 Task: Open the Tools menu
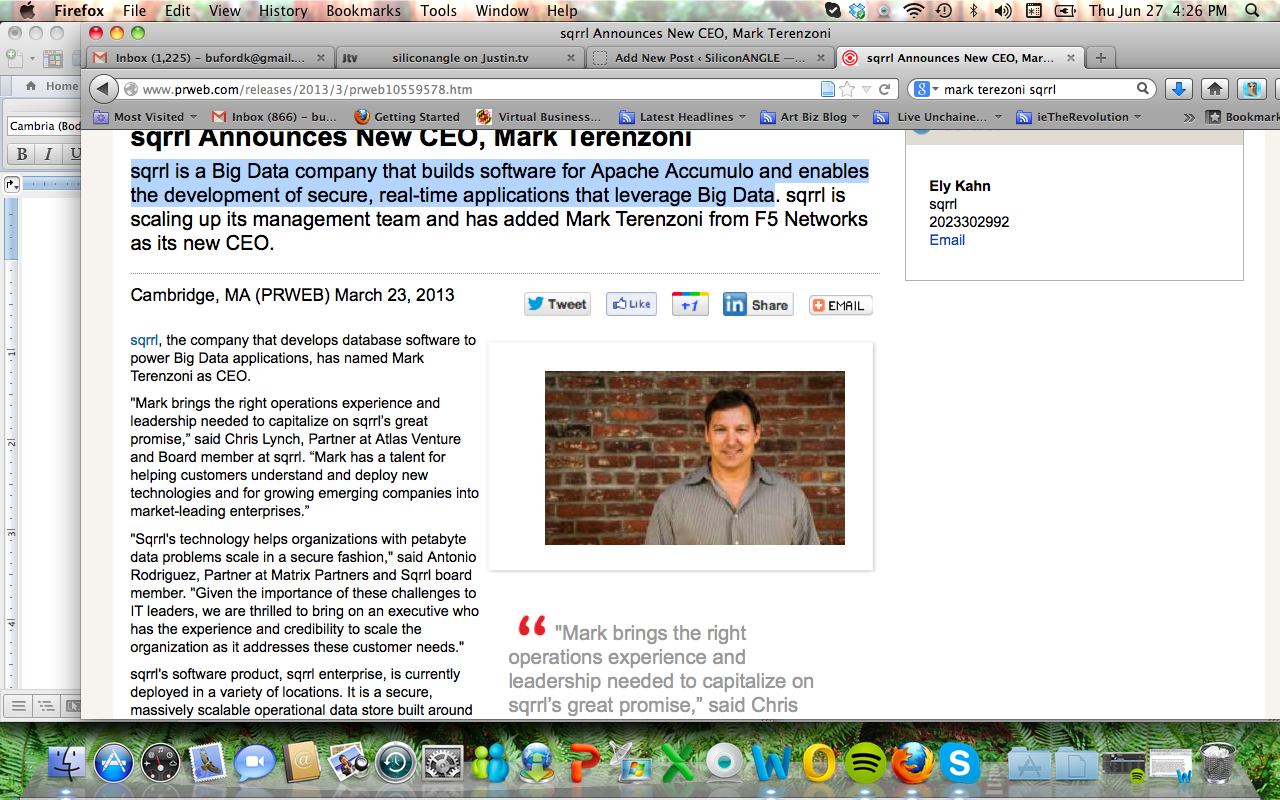click(x=438, y=11)
